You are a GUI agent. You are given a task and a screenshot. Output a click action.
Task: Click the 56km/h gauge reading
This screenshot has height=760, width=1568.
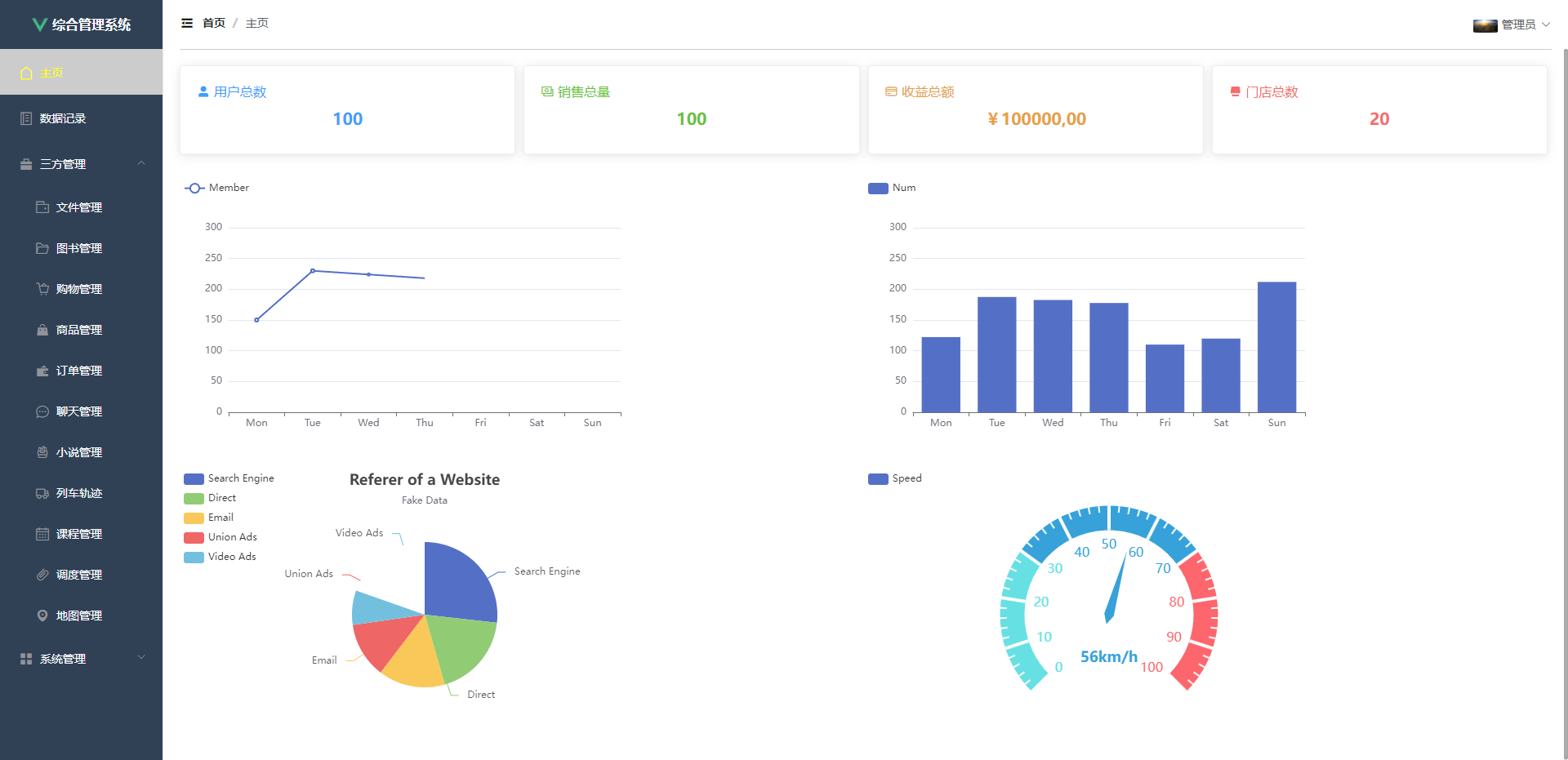point(1109,656)
